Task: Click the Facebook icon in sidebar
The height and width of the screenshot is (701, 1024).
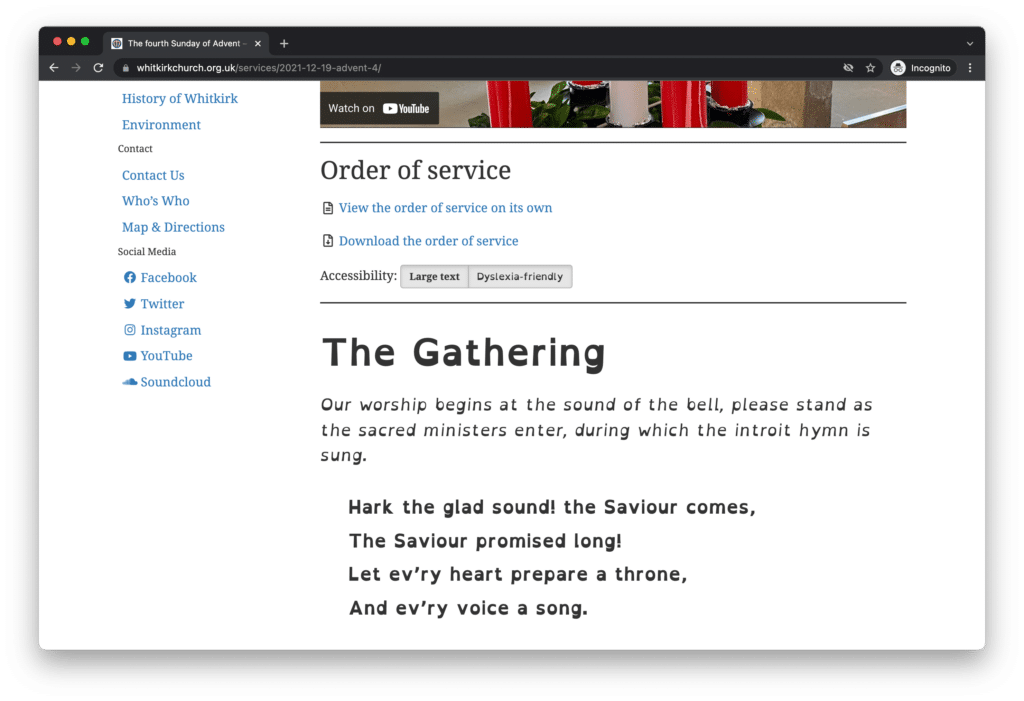Action: 130,278
